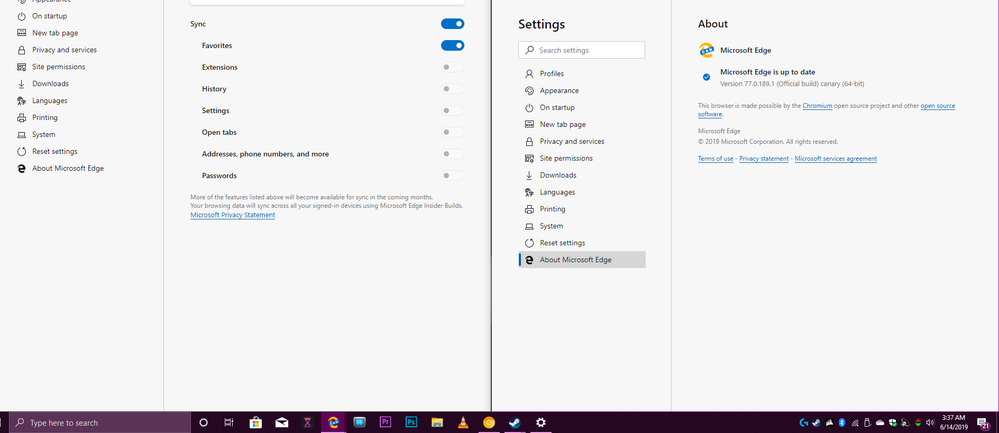Switch to Edge Canary taskbar button

coord(333,422)
